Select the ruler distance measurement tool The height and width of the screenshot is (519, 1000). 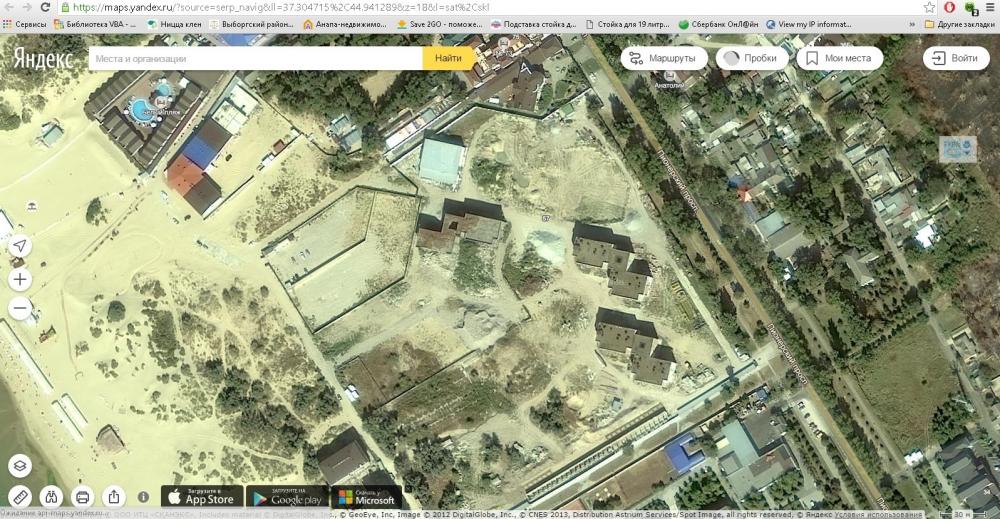click(20, 497)
